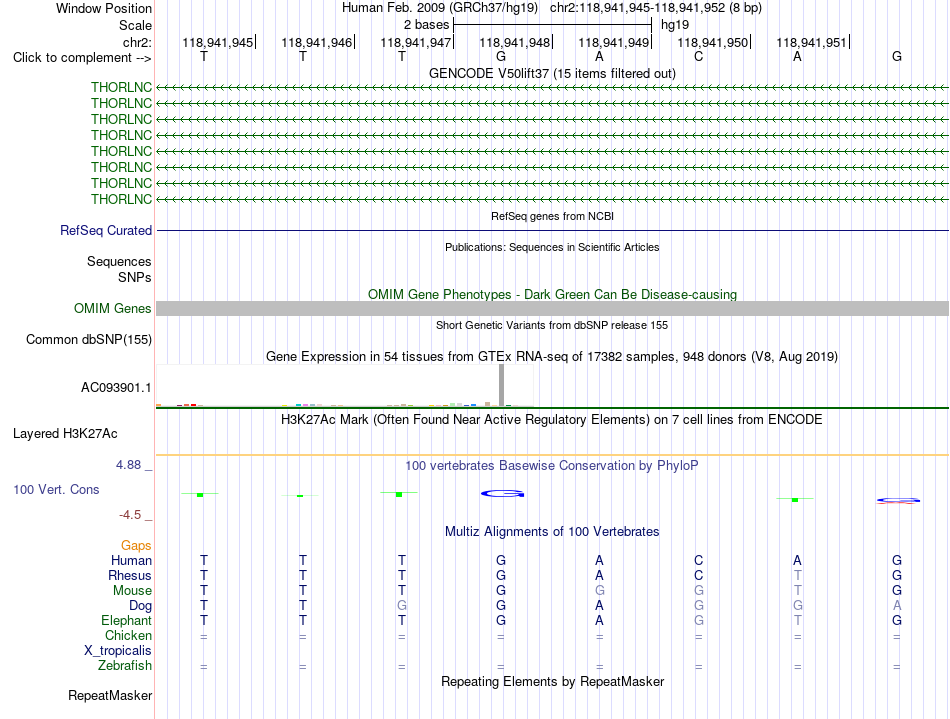The width and height of the screenshot is (950, 719).
Task: Click the hg19 label beside scale bar
Action: coord(675,25)
